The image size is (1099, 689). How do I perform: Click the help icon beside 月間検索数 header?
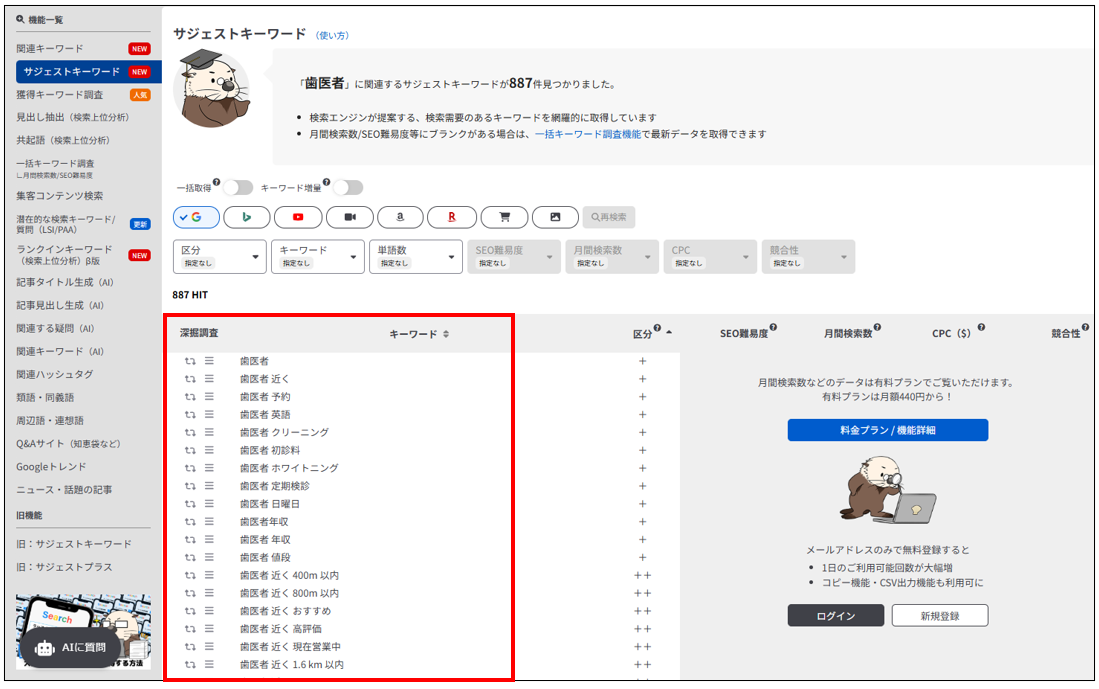click(877, 327)
